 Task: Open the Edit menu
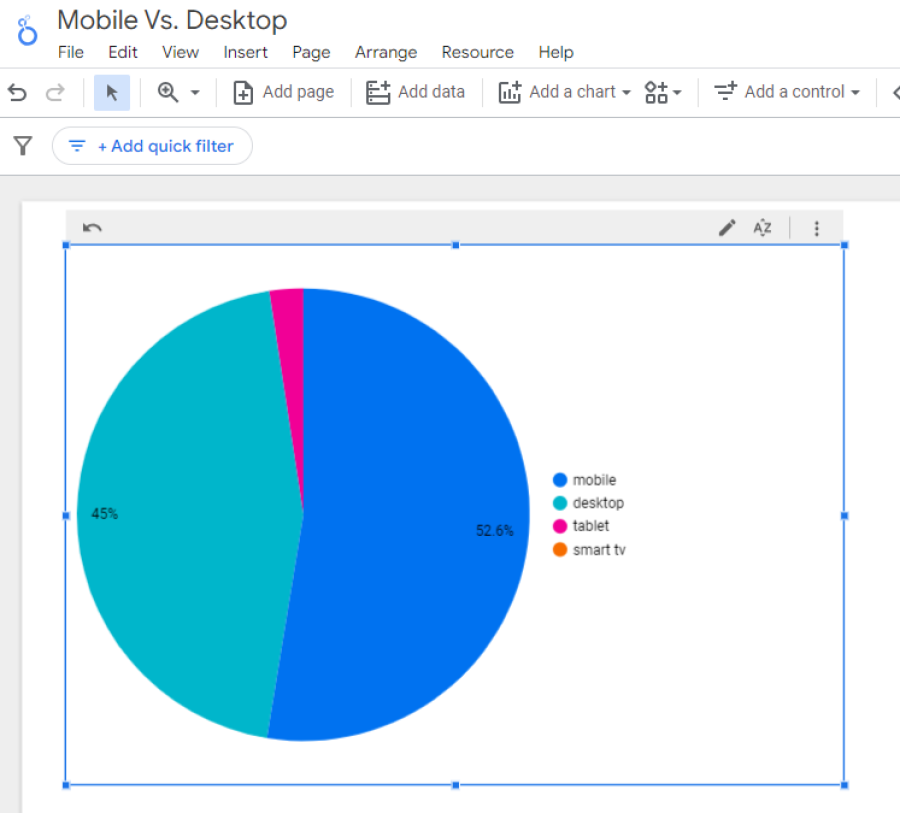point(123,52)
